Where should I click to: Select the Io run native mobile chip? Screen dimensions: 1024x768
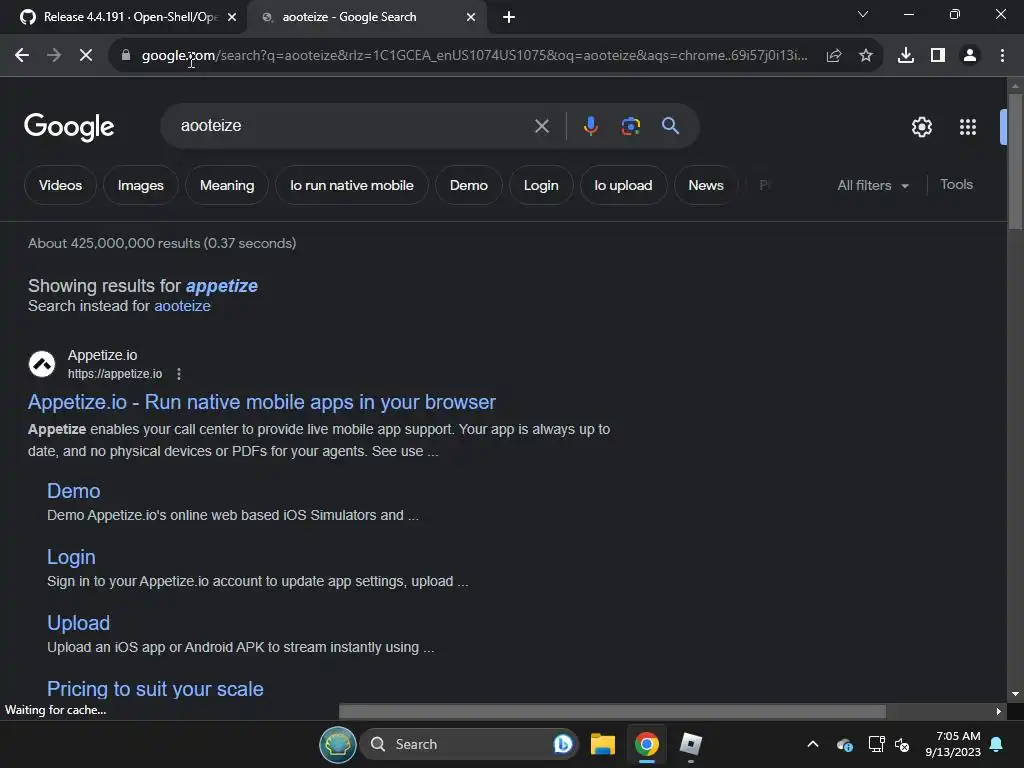tap(352, 185)
